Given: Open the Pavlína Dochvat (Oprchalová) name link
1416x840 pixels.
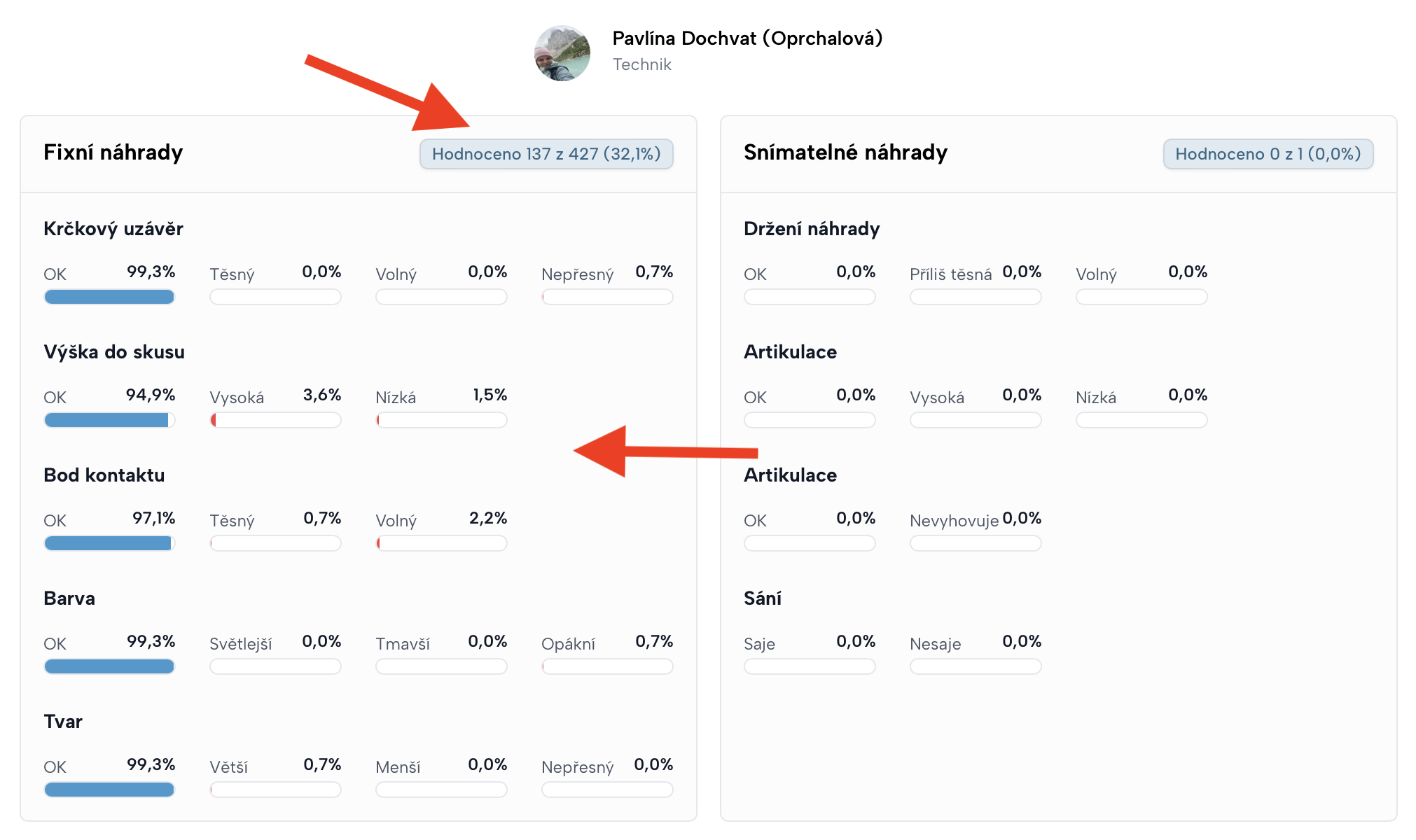Looking at the screenshot, I should coord(747,38).
